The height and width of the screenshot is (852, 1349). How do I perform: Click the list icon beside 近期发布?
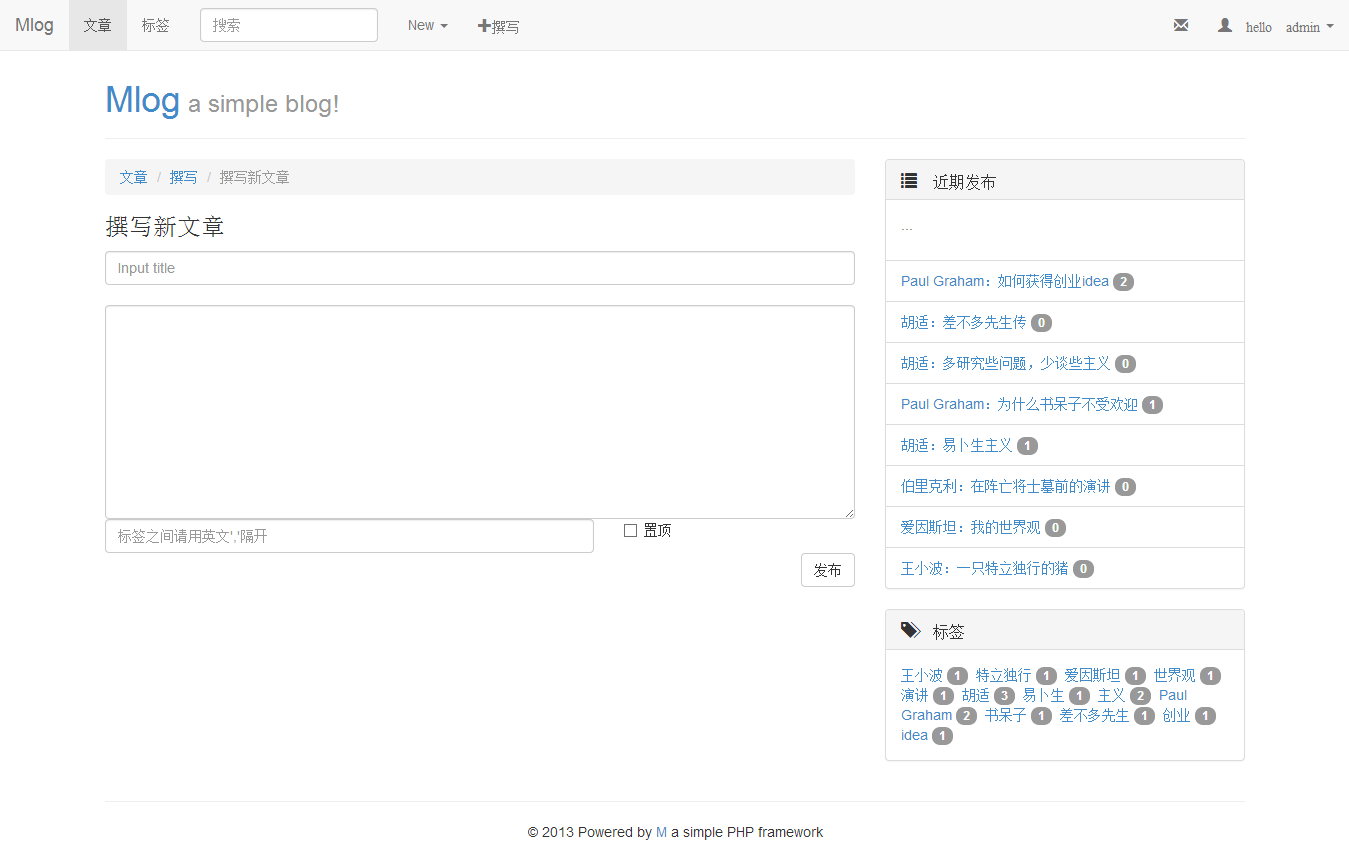pyautogui.click(x=909, y=181)
